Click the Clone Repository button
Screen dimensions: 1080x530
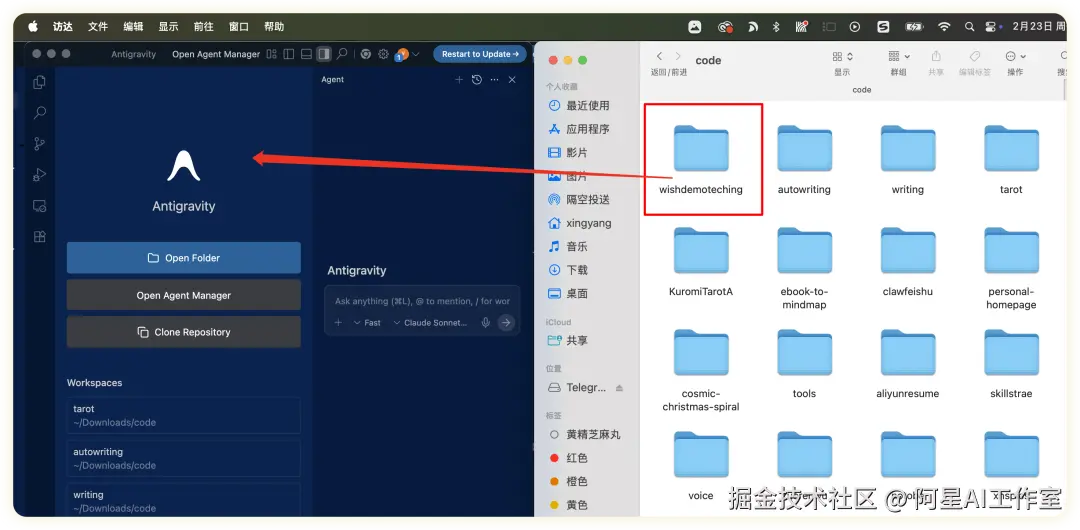pyautogui.click(x=184, y=332)
